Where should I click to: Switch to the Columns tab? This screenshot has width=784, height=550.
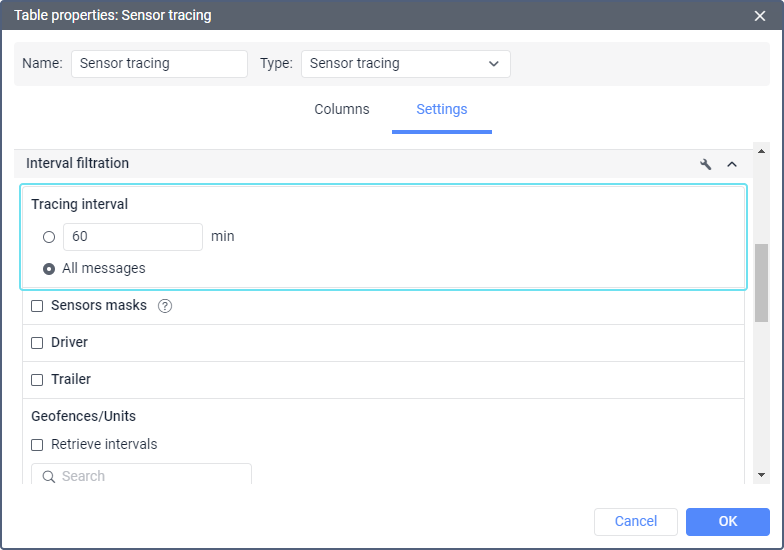pyautogui.click(x=342, y=110)
